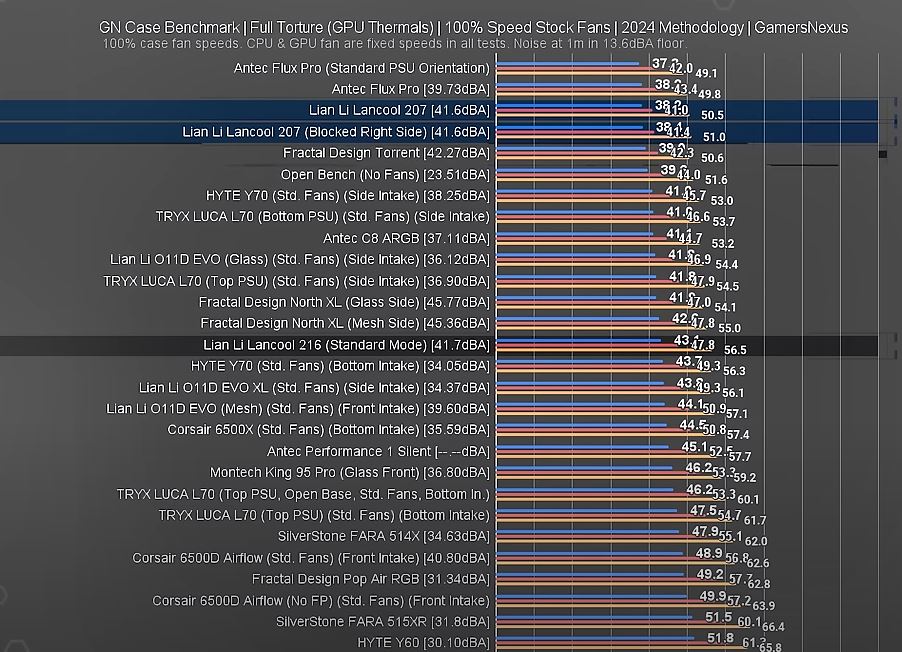902x652 pixels.
Task: Click the 62.6 value on the chart
Action: click(x=758, y=563)
